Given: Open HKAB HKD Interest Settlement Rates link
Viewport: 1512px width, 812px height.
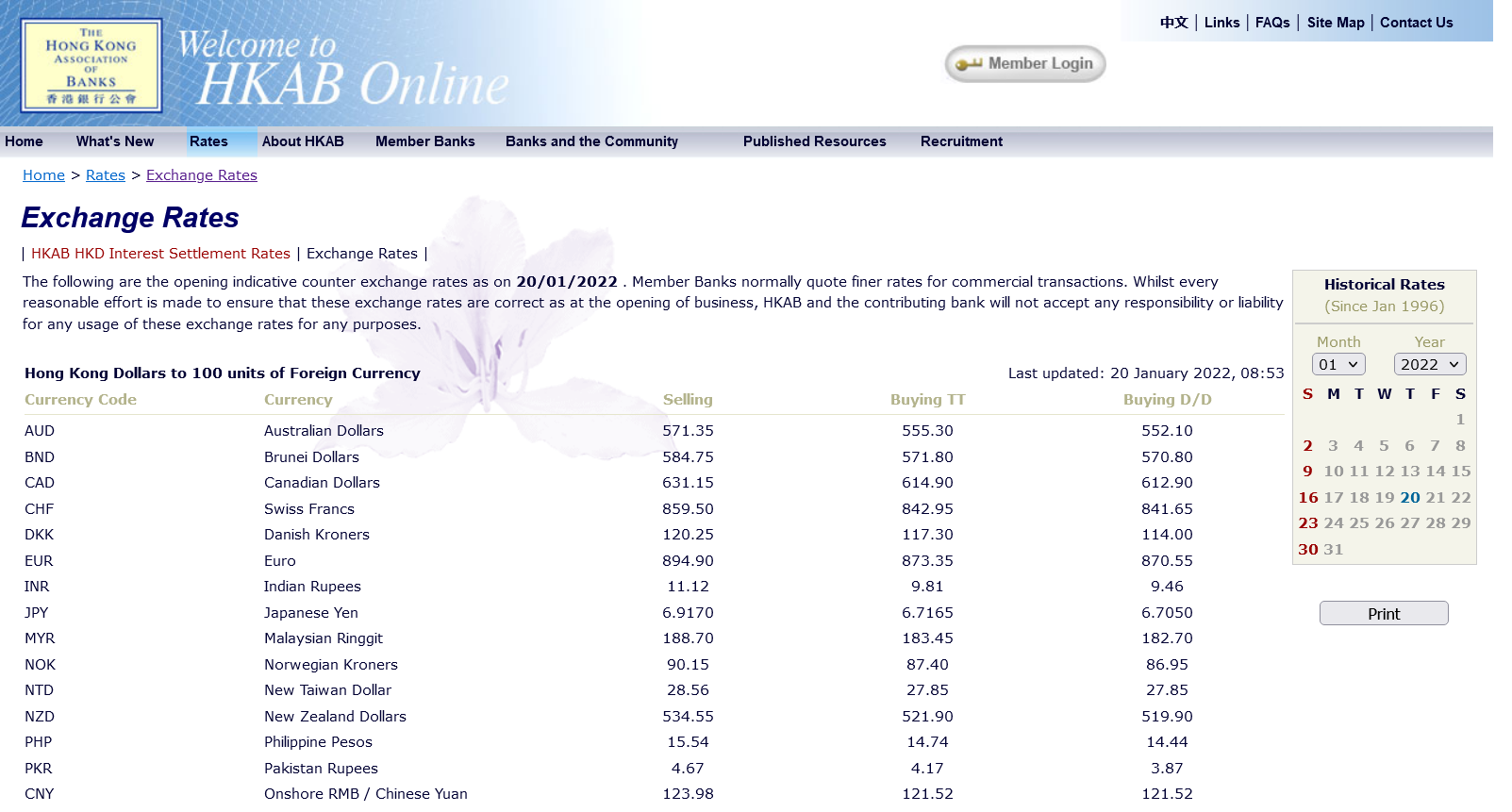Looking at the screenshot, I should click(160, 254).
